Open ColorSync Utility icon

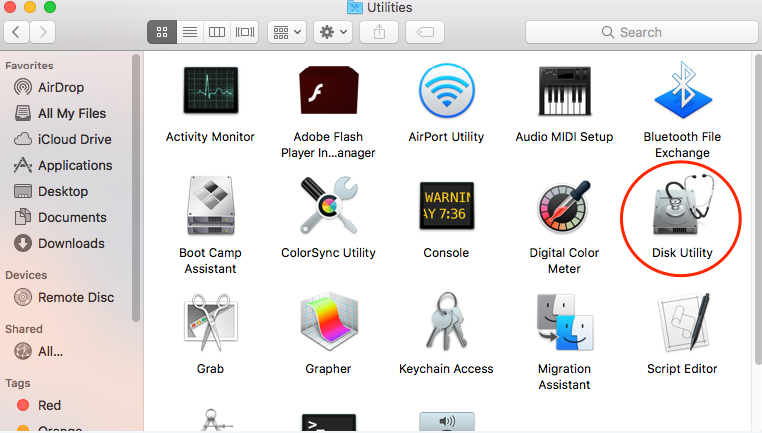[x=329, y=206]
